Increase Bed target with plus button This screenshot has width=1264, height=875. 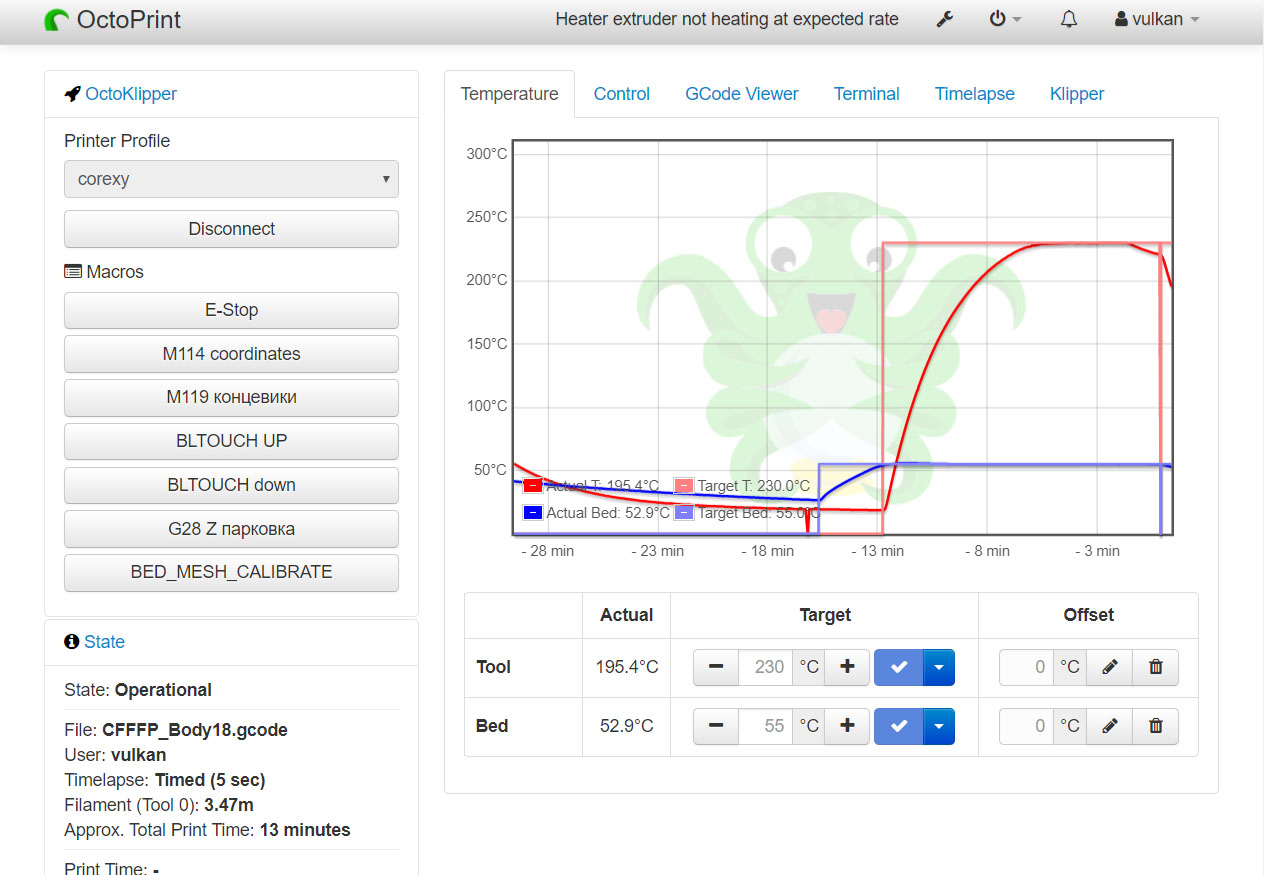point(847,726)
